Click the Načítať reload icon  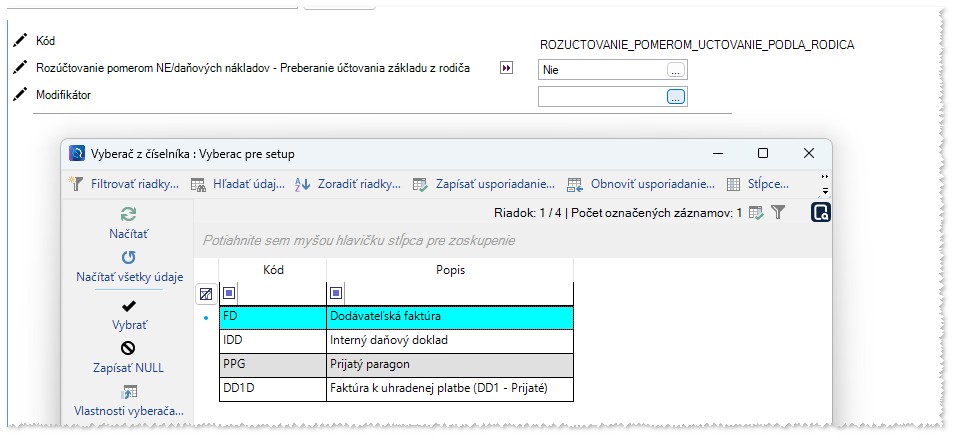point(128,214)
